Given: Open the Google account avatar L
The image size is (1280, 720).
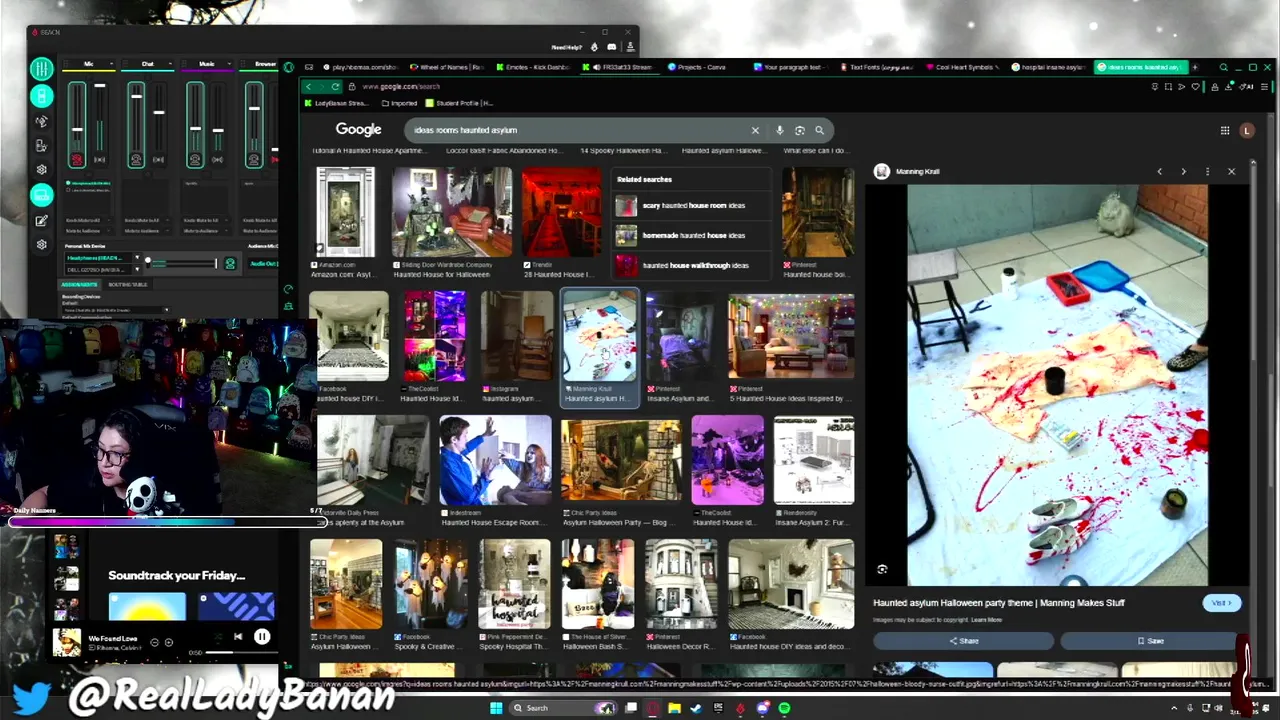Looking at the screenshot, I should pos(1246,130).
